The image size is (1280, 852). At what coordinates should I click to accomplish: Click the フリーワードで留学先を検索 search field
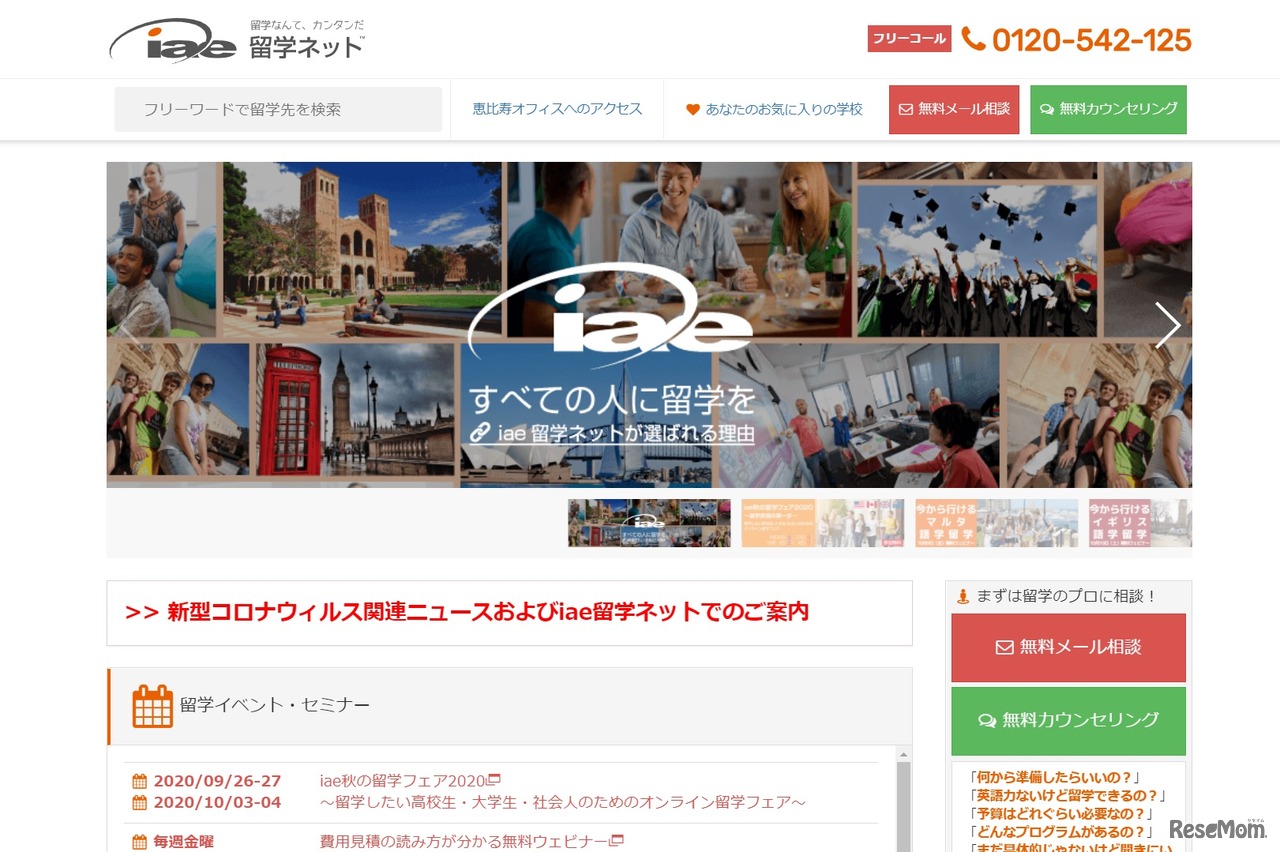coord(278,109)
